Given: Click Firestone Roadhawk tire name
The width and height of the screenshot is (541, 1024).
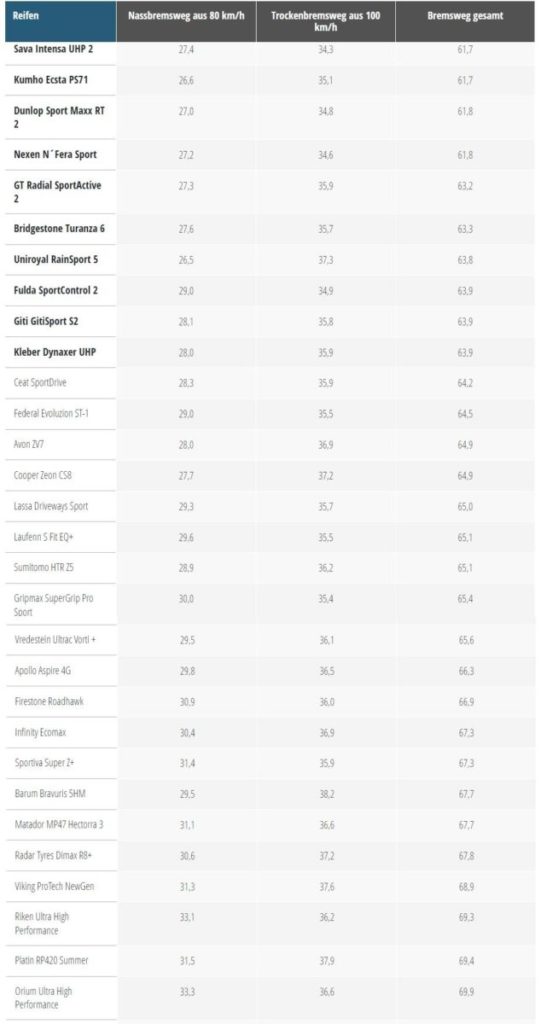Looking at the screenshot, I should [x=49, y=701].
